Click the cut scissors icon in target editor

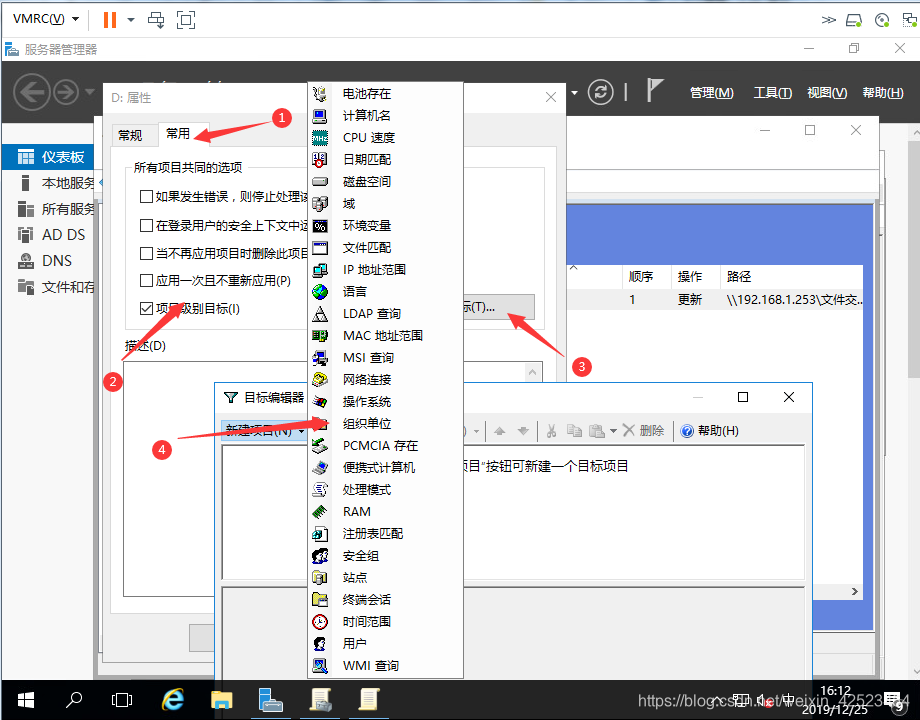(x=552, y=431)
